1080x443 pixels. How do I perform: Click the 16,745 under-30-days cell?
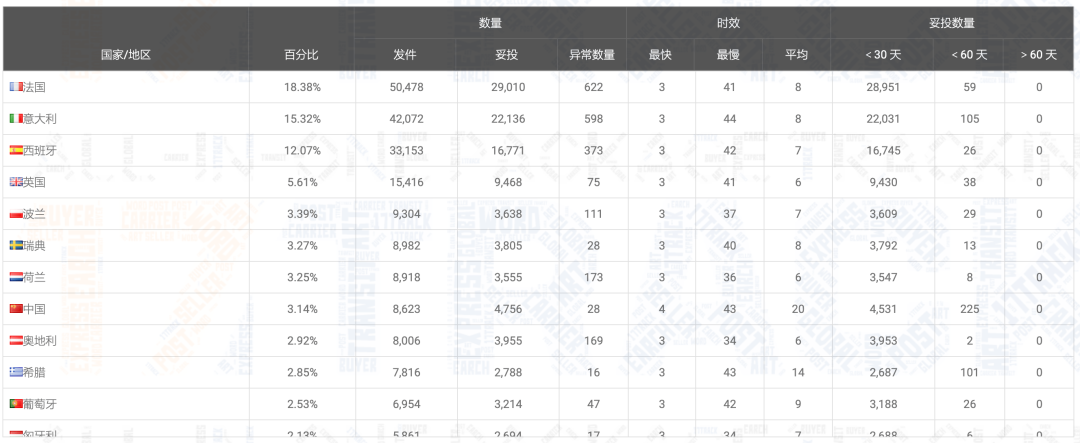[x=884, y=151]
